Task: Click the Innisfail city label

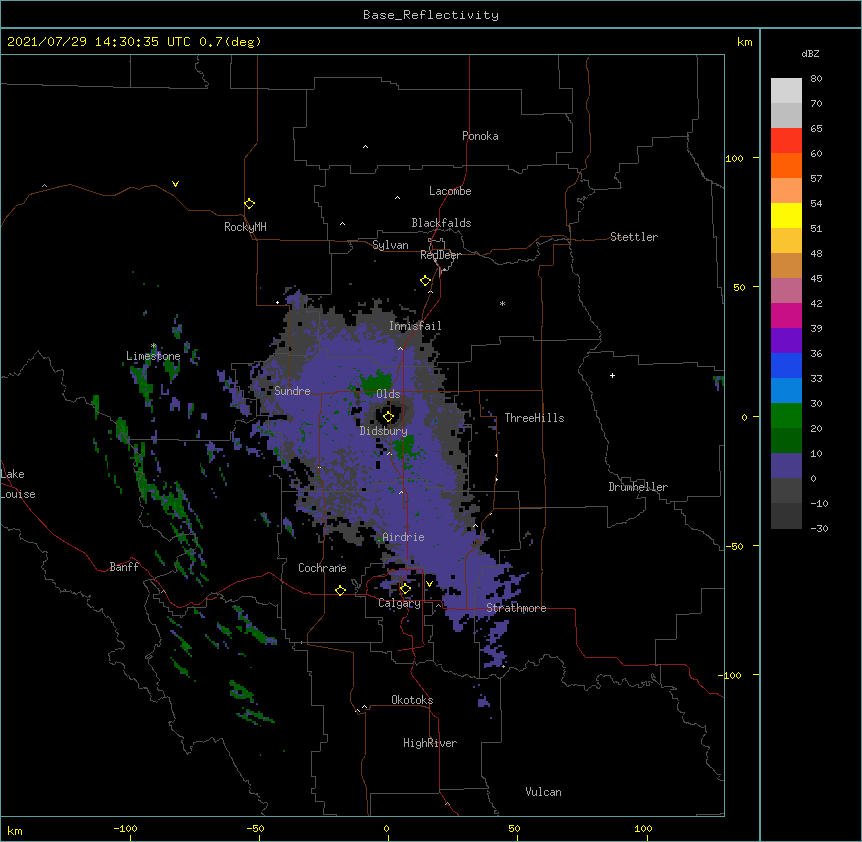Action: coord(415,326)
